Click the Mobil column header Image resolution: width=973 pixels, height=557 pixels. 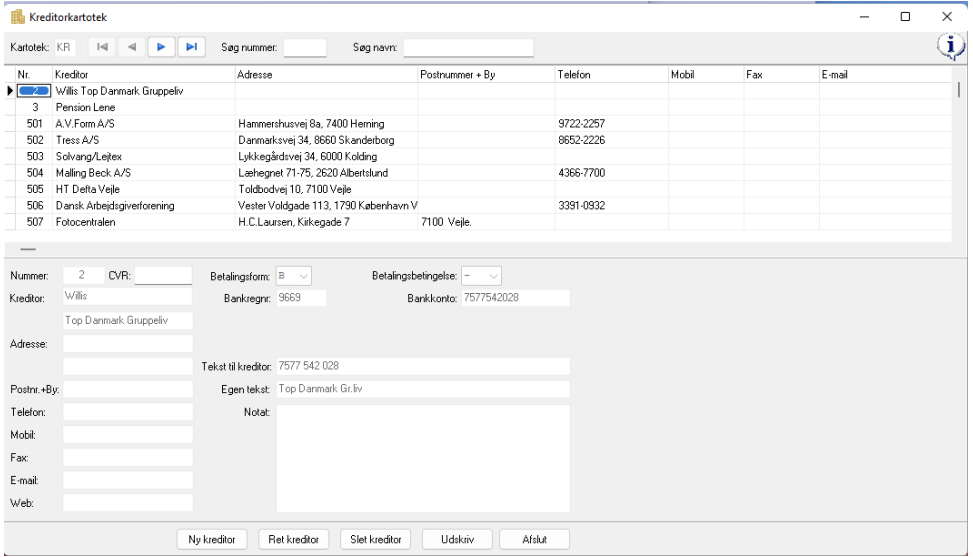706,74
